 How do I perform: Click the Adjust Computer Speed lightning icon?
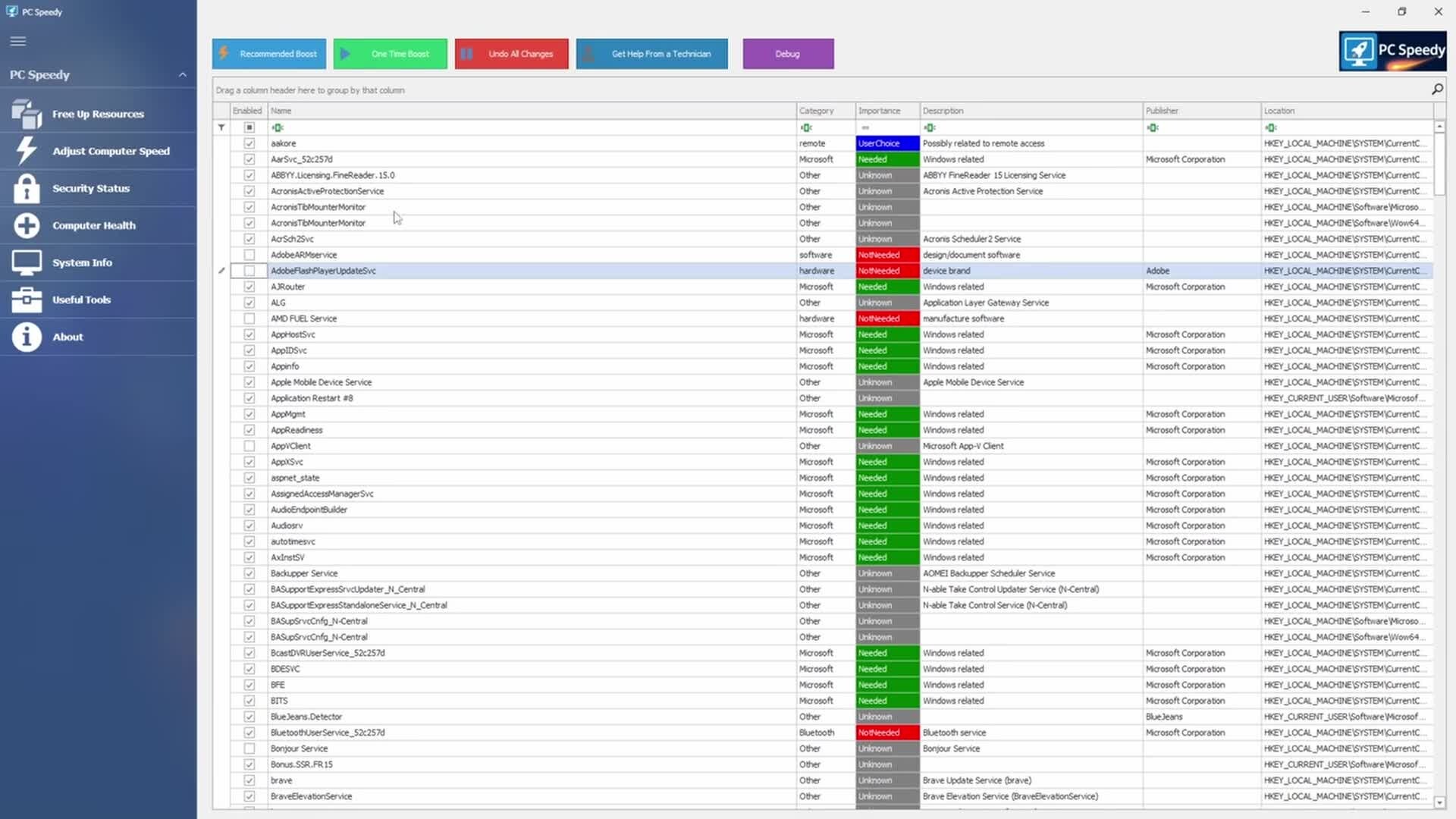tap(27, 151)
